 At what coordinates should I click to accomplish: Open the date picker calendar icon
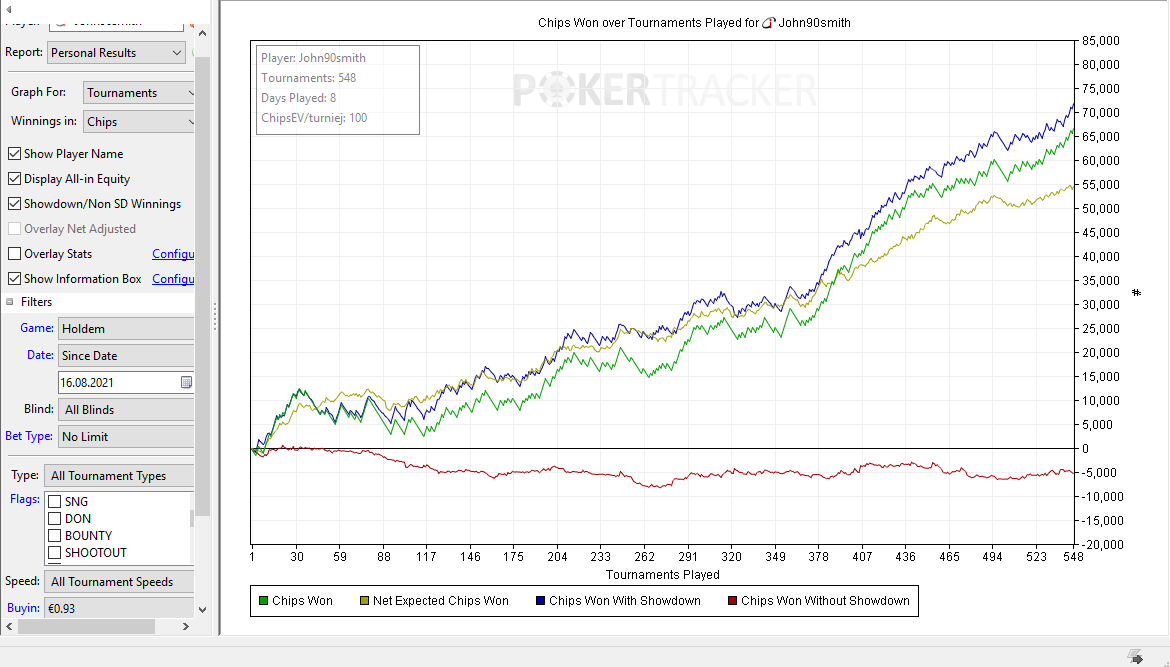(186, 383)
